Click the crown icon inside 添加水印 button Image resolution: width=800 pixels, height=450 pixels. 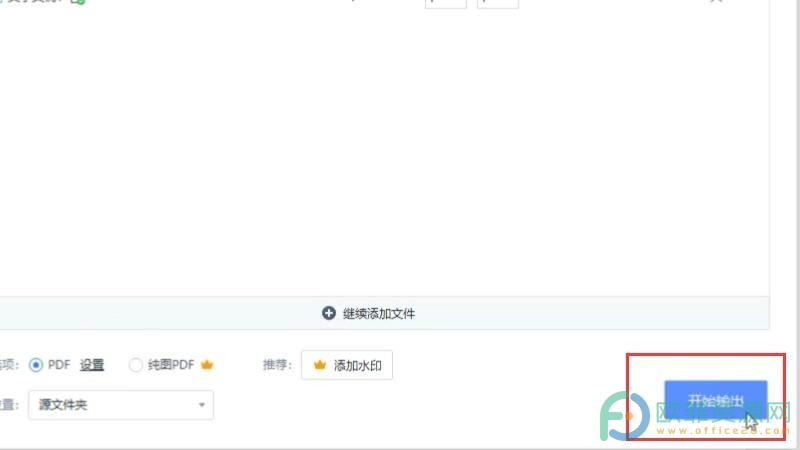pos(319,365)
